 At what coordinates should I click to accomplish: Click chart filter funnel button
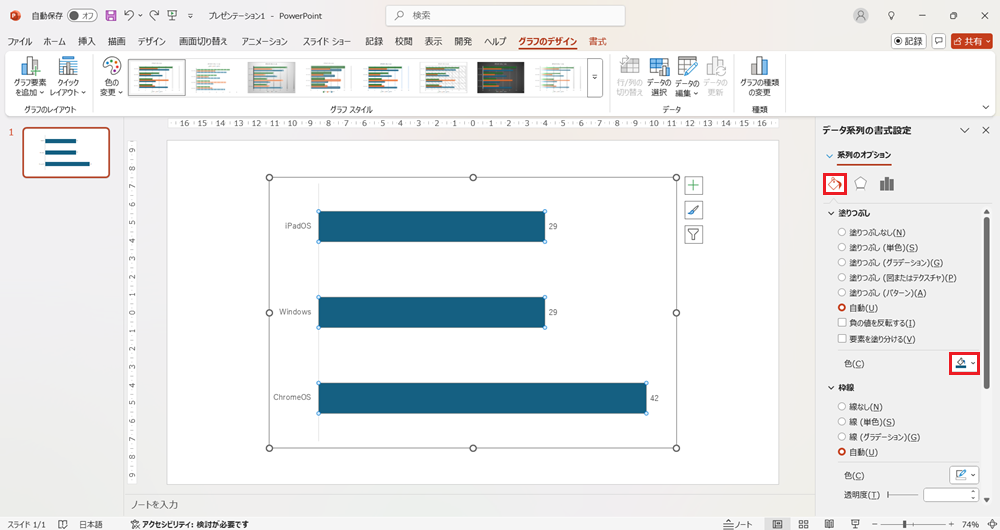[693, 235]
